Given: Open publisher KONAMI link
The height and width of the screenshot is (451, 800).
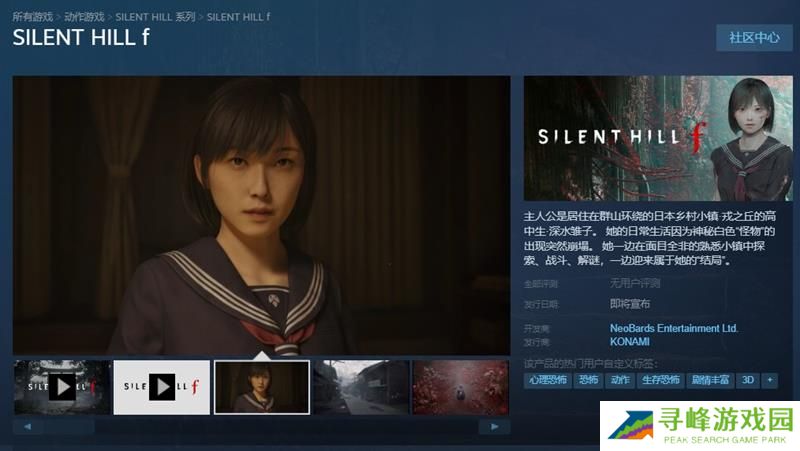Looking at the screenshot, I should 630,342.
